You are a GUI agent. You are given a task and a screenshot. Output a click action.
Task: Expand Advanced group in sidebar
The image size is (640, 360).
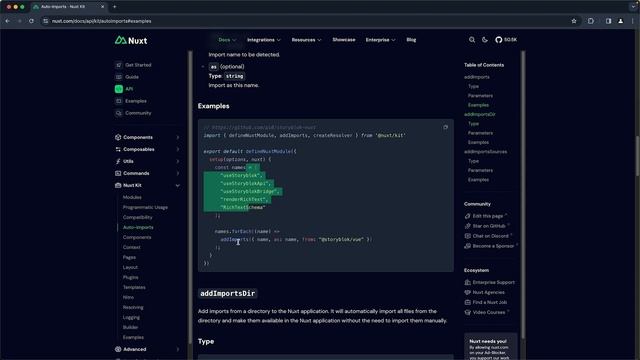click(x=147, y=349)
